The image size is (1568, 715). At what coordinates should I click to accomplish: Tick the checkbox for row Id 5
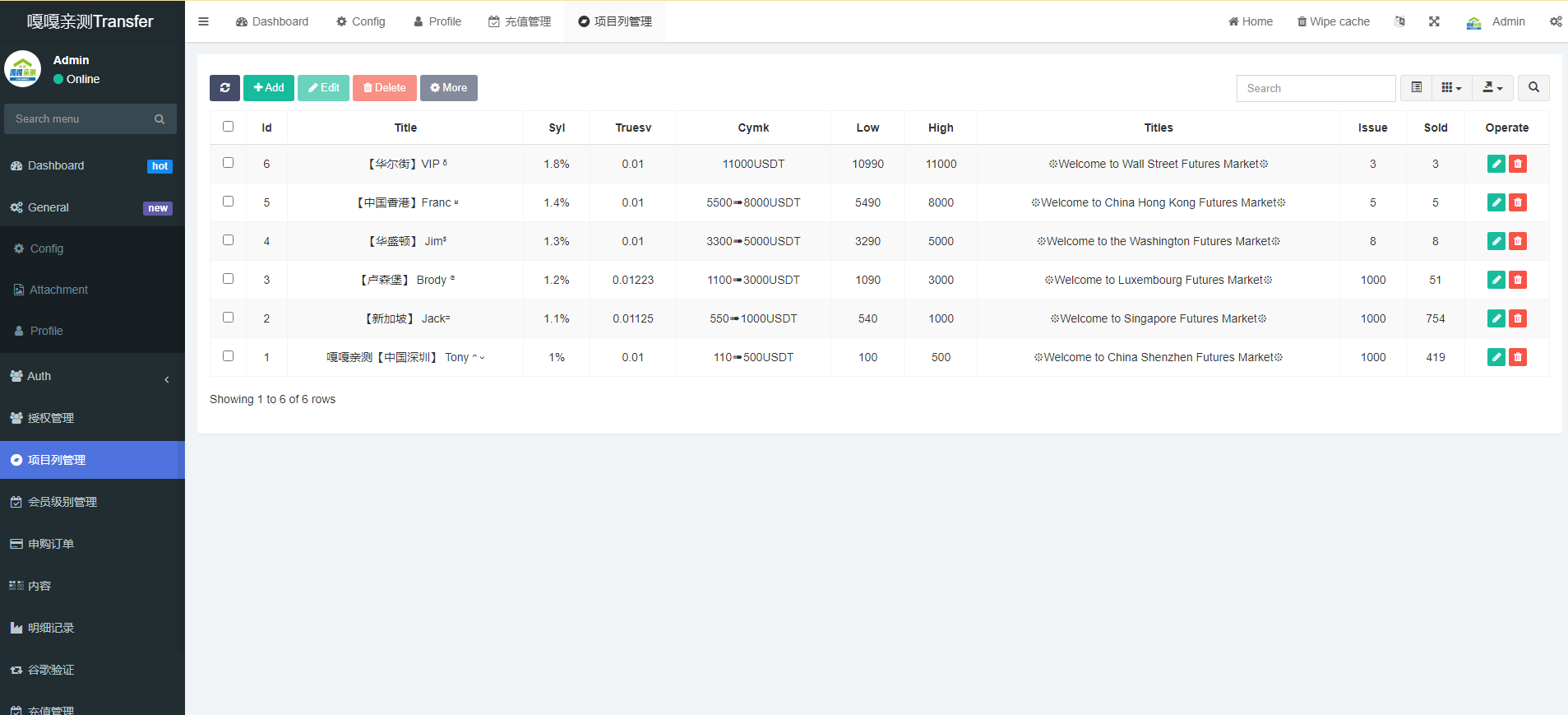point(228,202)
